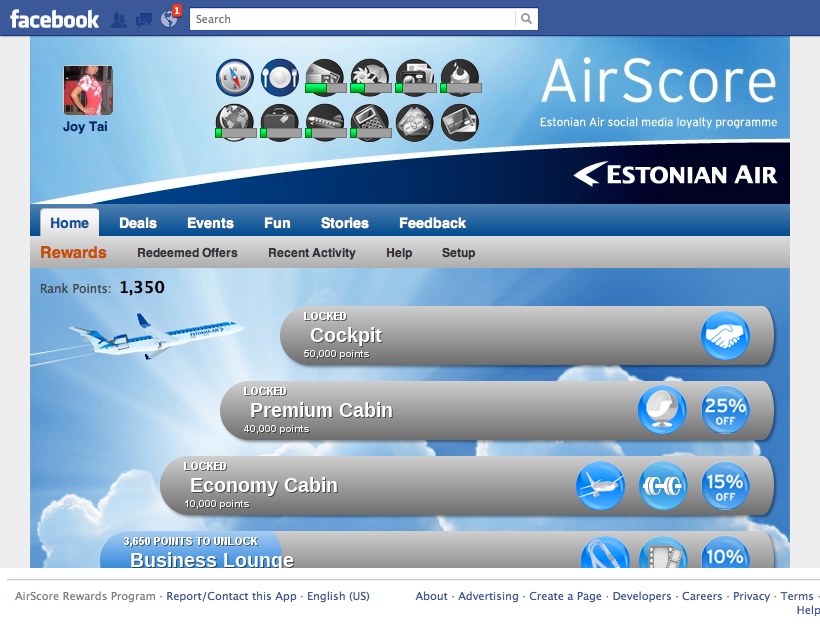Open Create a Page footer link
This screenshot has width=820, height=627.
point(565,596)
